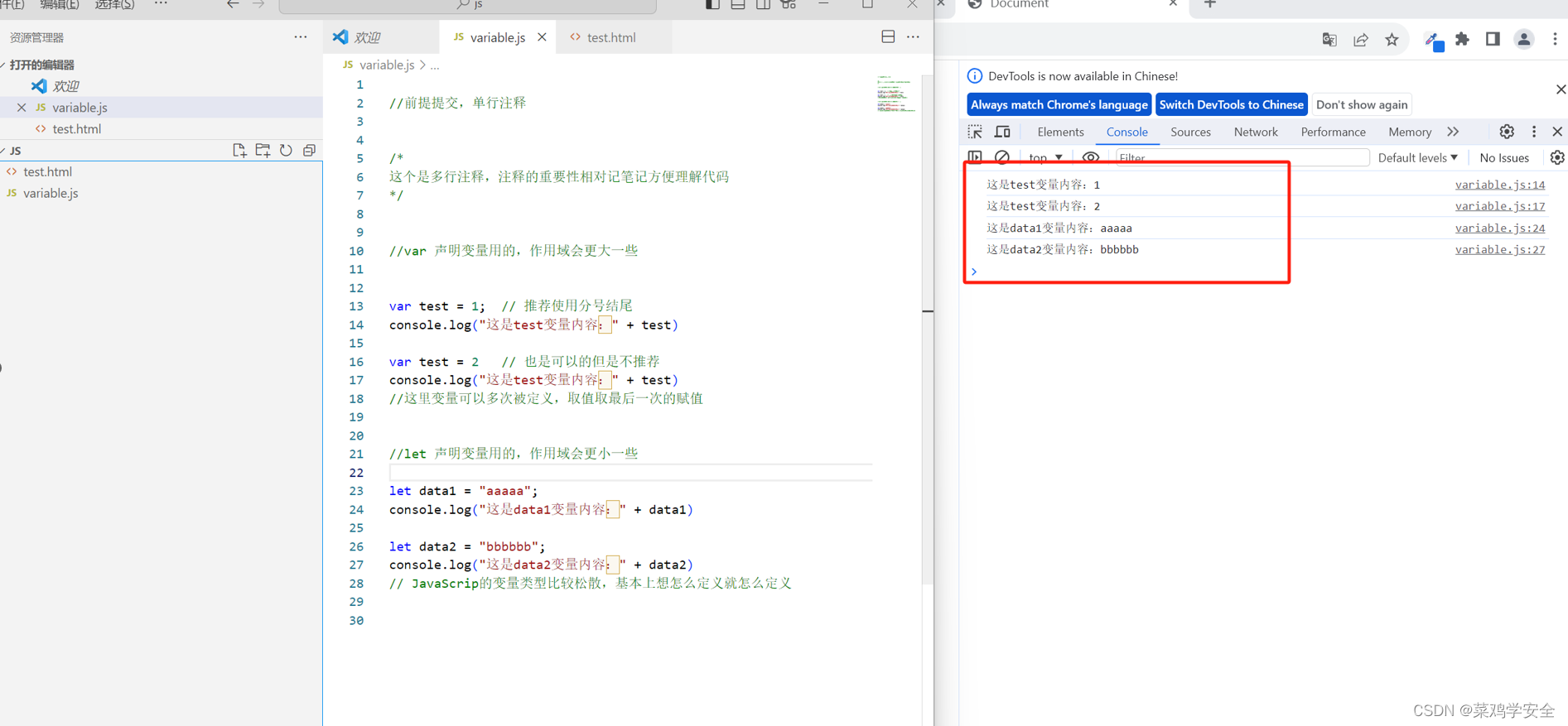Viewport: 1568px width, 726px height.
Task: Collapse all folders in explorer icon
Action: (309, 150)
